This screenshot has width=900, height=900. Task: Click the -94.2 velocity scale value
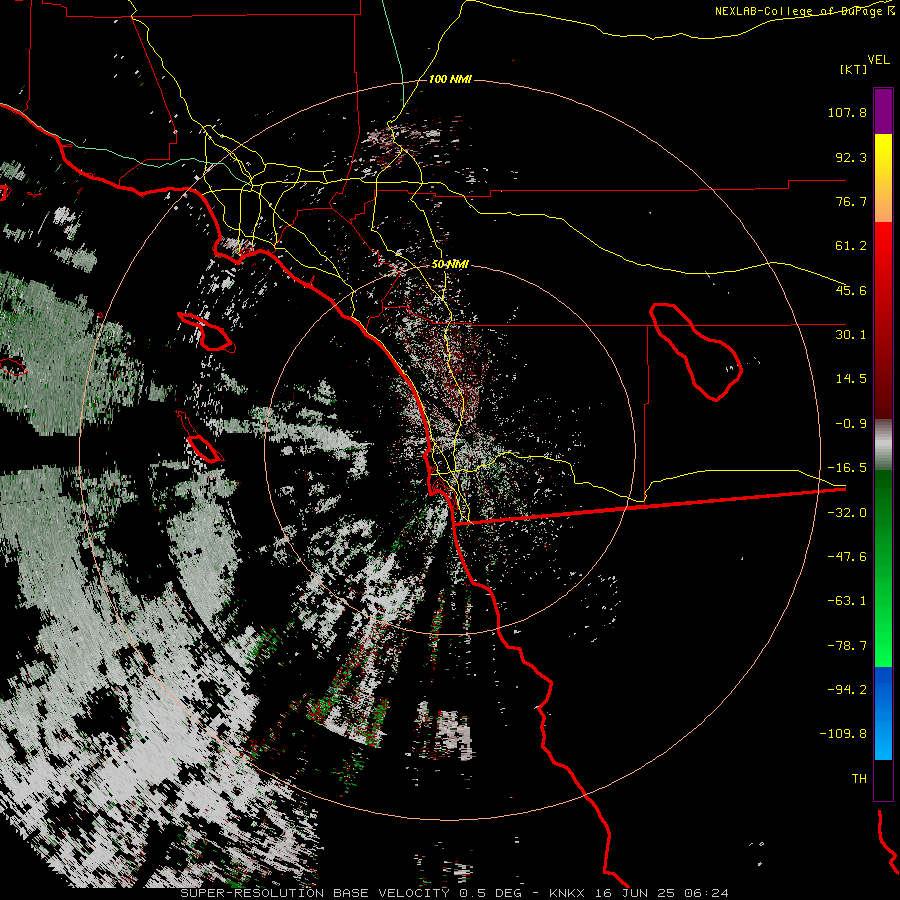[847, 689]
